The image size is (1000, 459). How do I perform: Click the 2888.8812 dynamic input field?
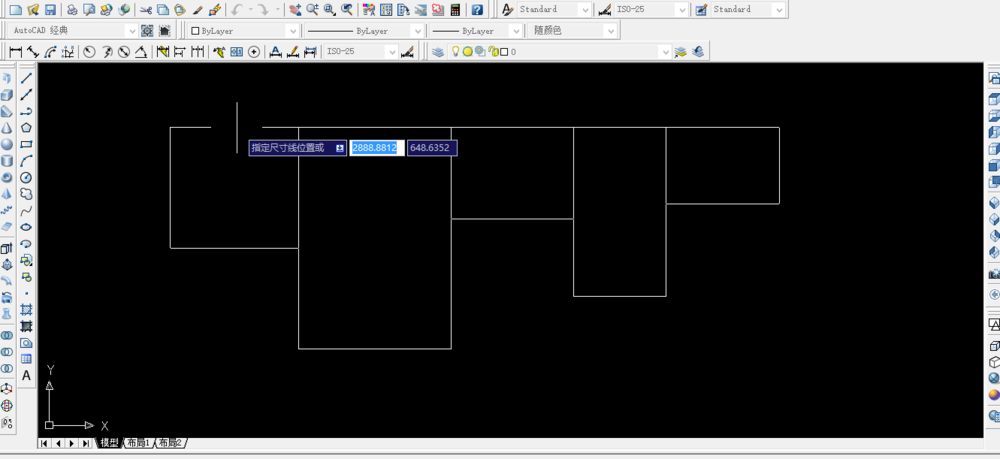(376, 148)
